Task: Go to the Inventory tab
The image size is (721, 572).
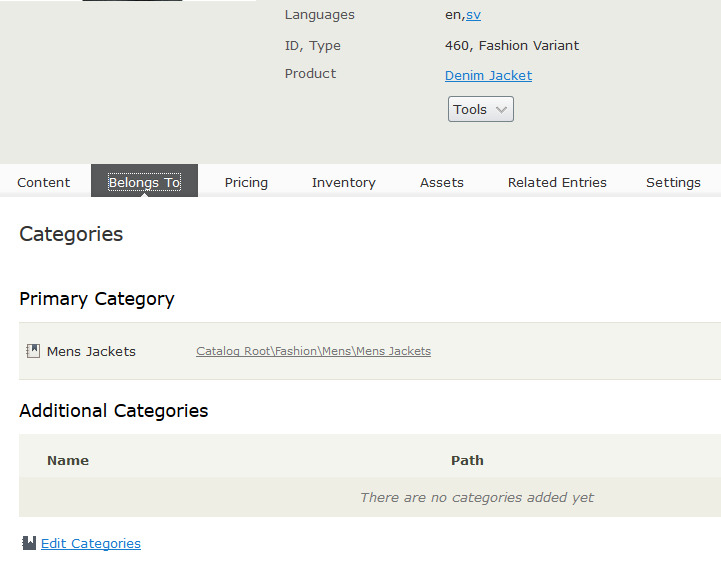Action: coord(343,182)
